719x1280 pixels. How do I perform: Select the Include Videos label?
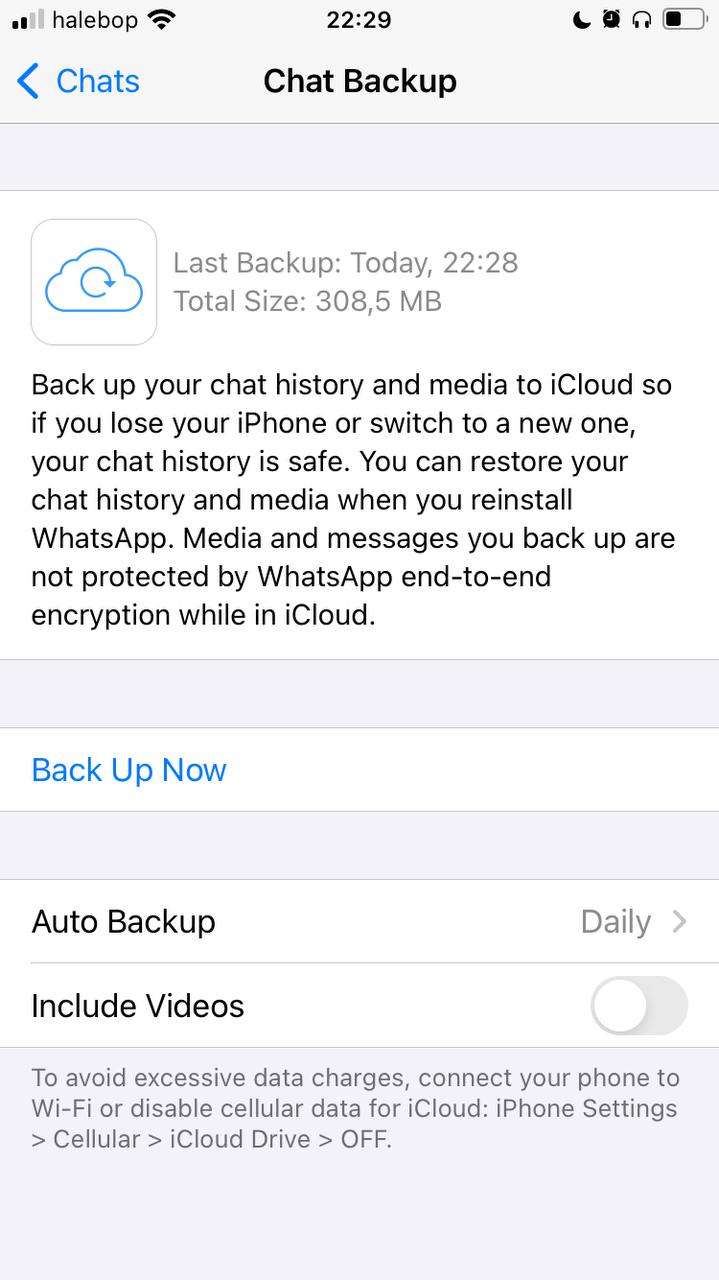(x=138, y=1006)
